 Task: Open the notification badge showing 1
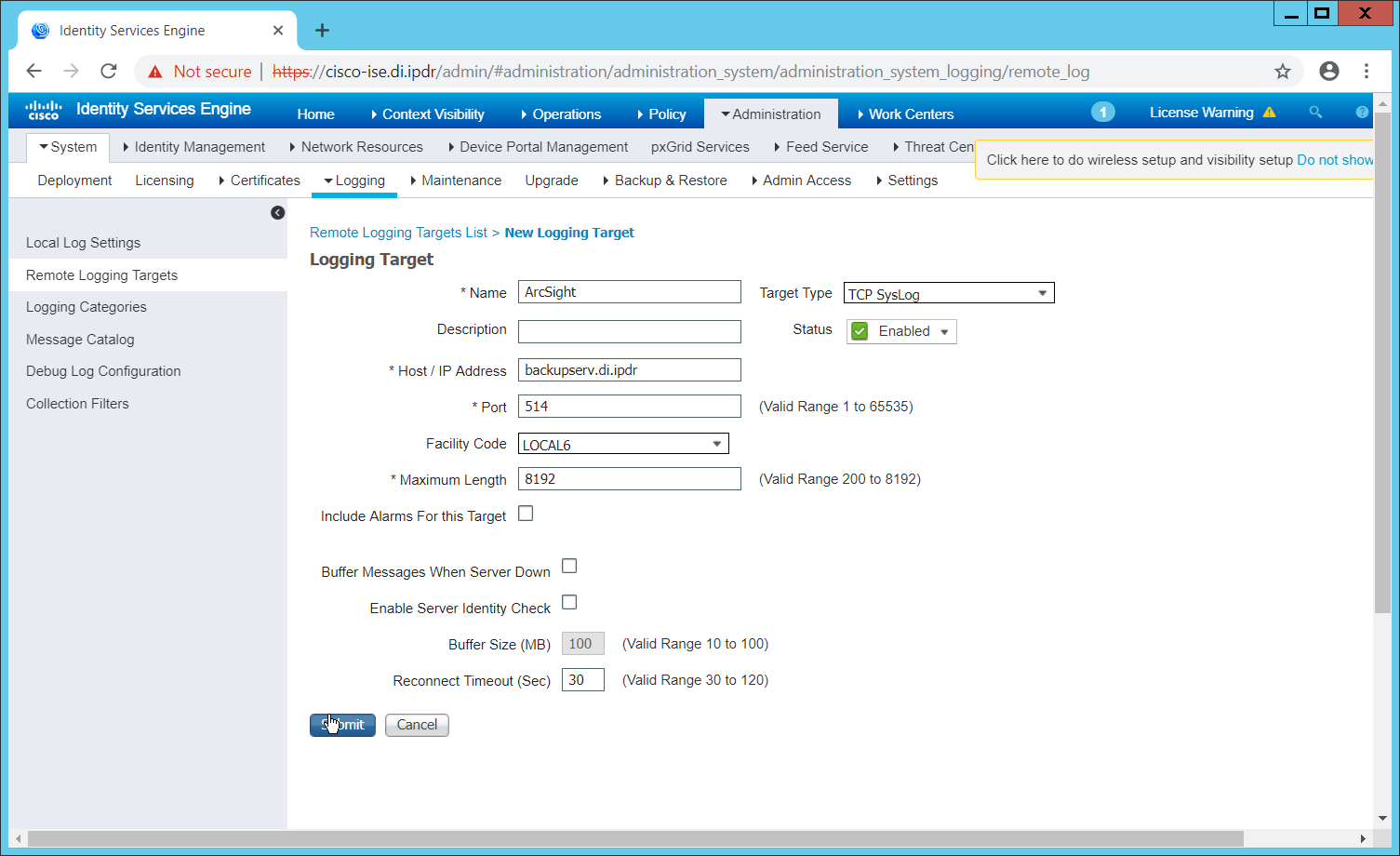(1102, 112)
